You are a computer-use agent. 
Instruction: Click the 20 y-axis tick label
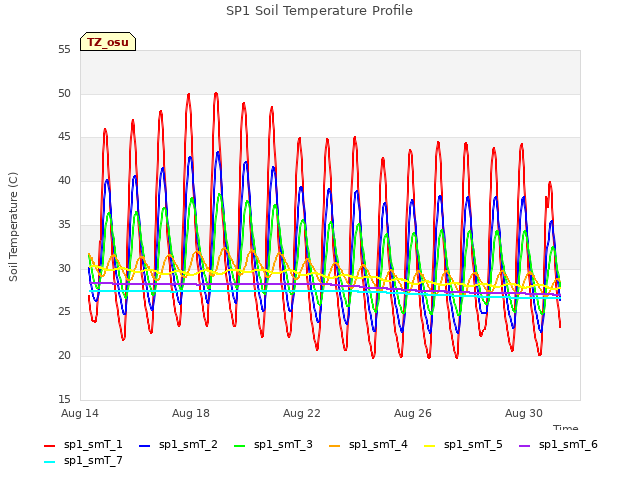pos(64,356)
